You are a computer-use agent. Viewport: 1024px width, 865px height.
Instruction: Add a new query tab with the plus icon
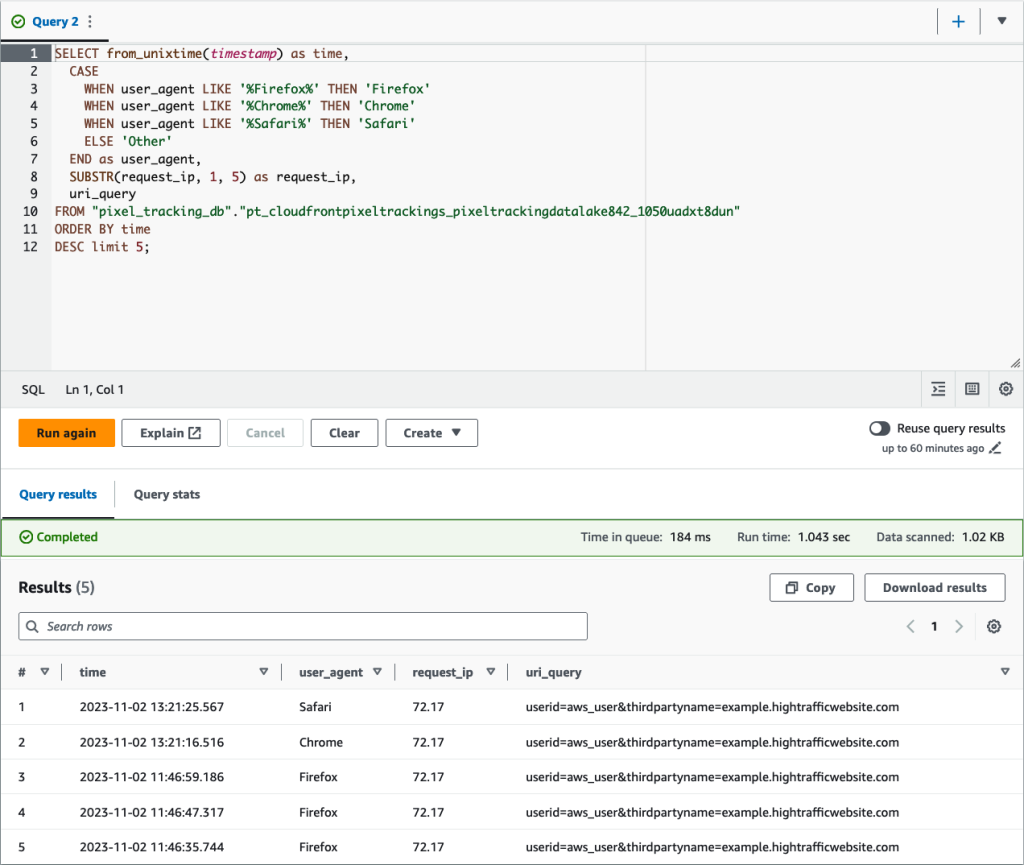click(x=958, y=21)
